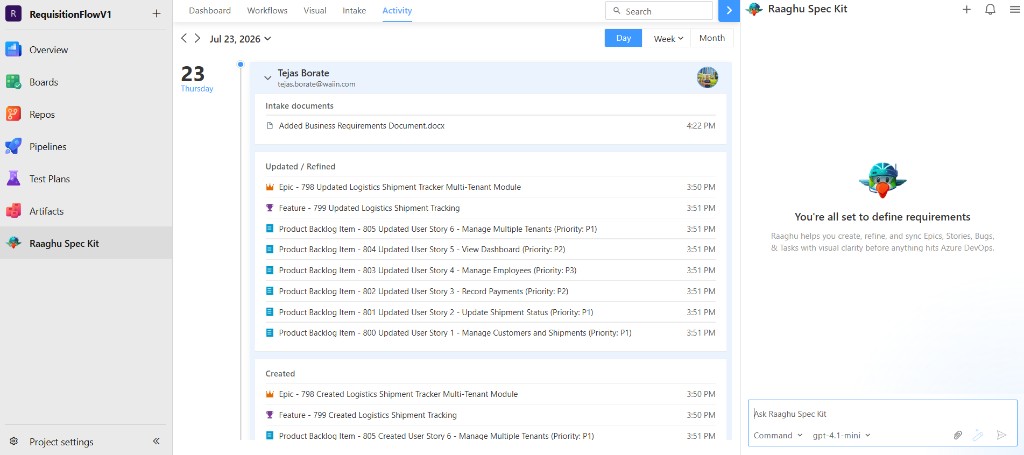Click the document icon for Added Business Requirements
This screenshot has width=1024, height=455.
[269, 125]
